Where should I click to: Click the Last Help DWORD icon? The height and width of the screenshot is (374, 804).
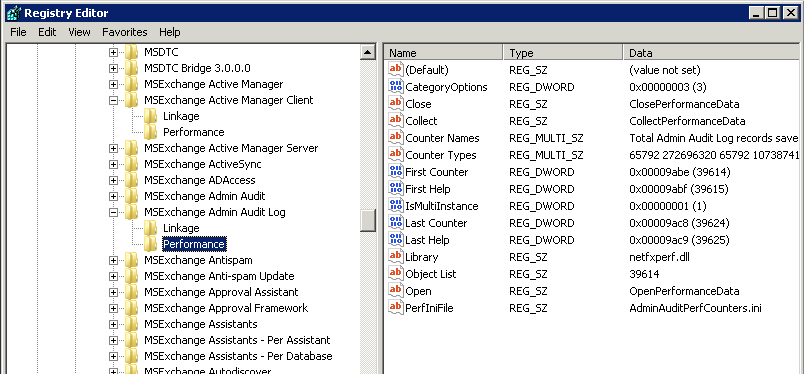coord(395,240)
